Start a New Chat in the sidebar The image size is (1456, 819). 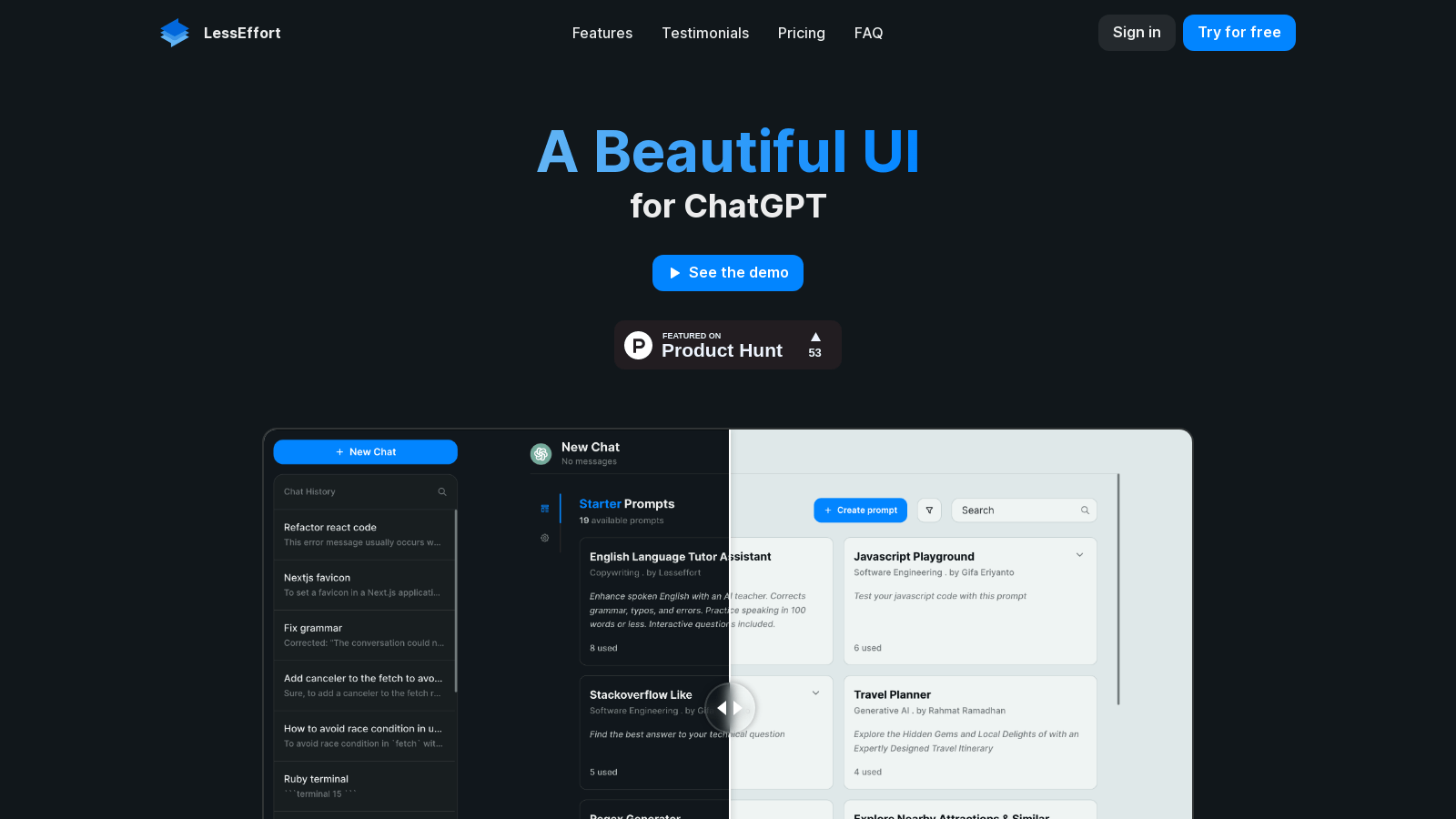tap(366, 452)
